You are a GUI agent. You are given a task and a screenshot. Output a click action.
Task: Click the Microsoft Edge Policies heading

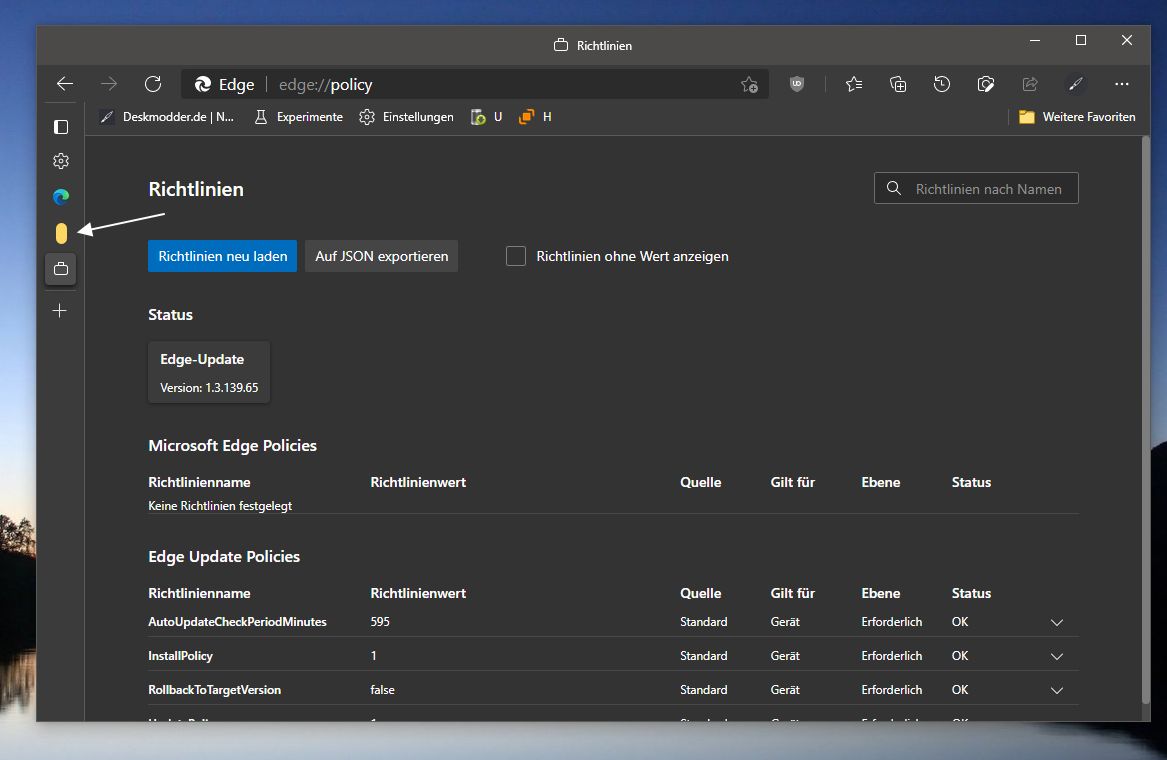pyautogui.click(x=232, y=445)
